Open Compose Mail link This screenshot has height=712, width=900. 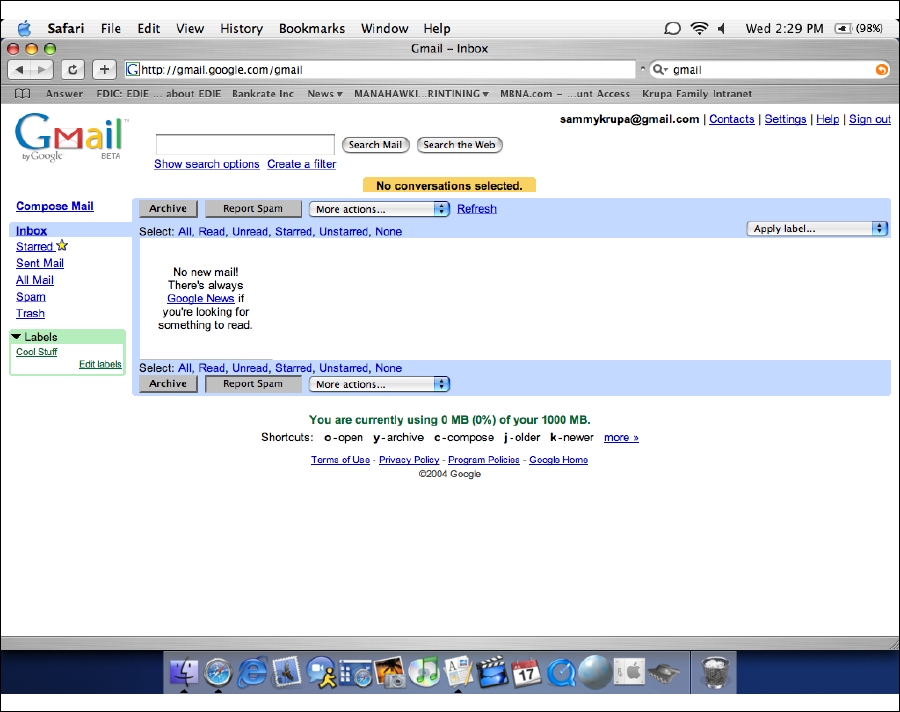point(55,206)
